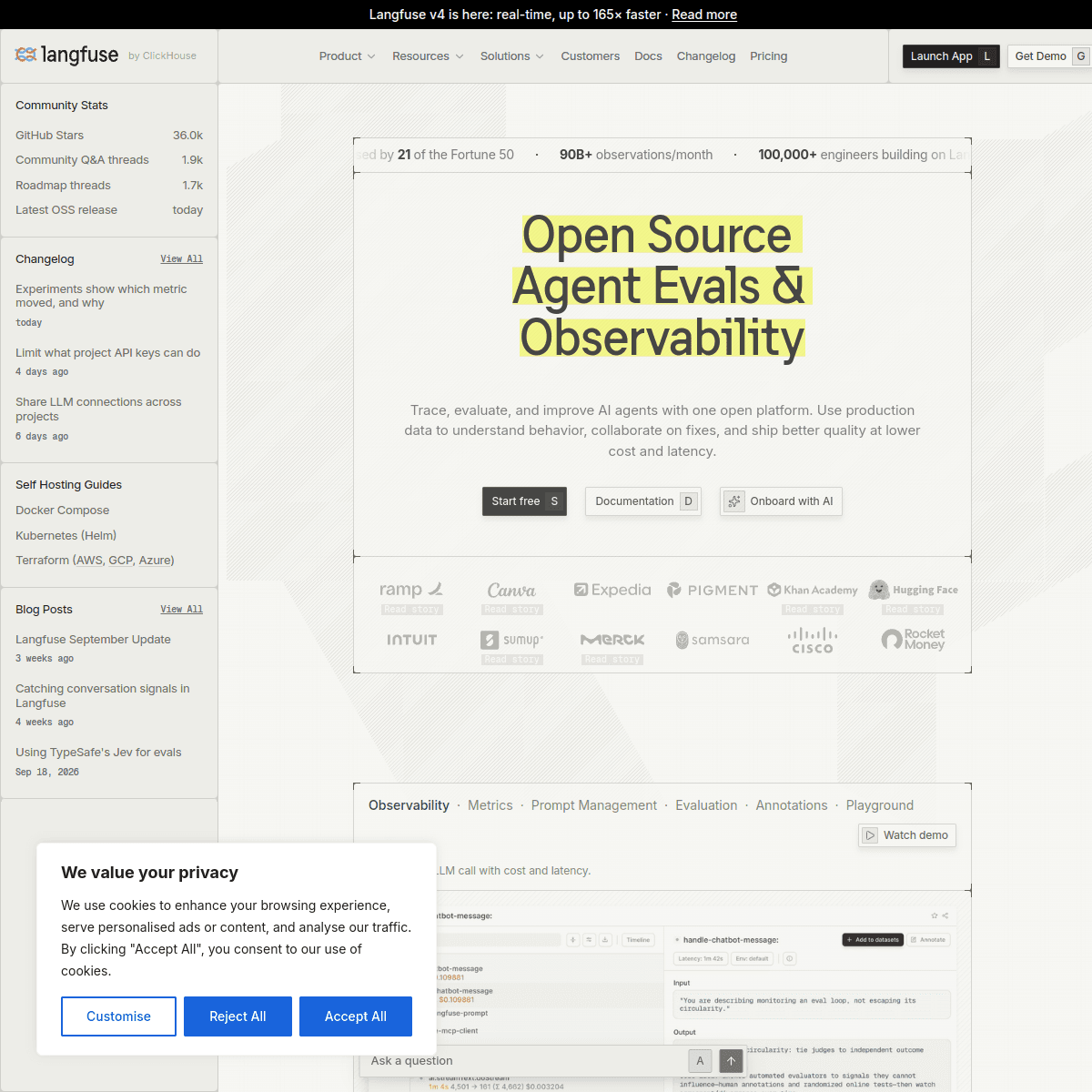The height and width of the screenshot is (1092, 1092).
Task: Click the Pigment logo
Action: [713, 590]
